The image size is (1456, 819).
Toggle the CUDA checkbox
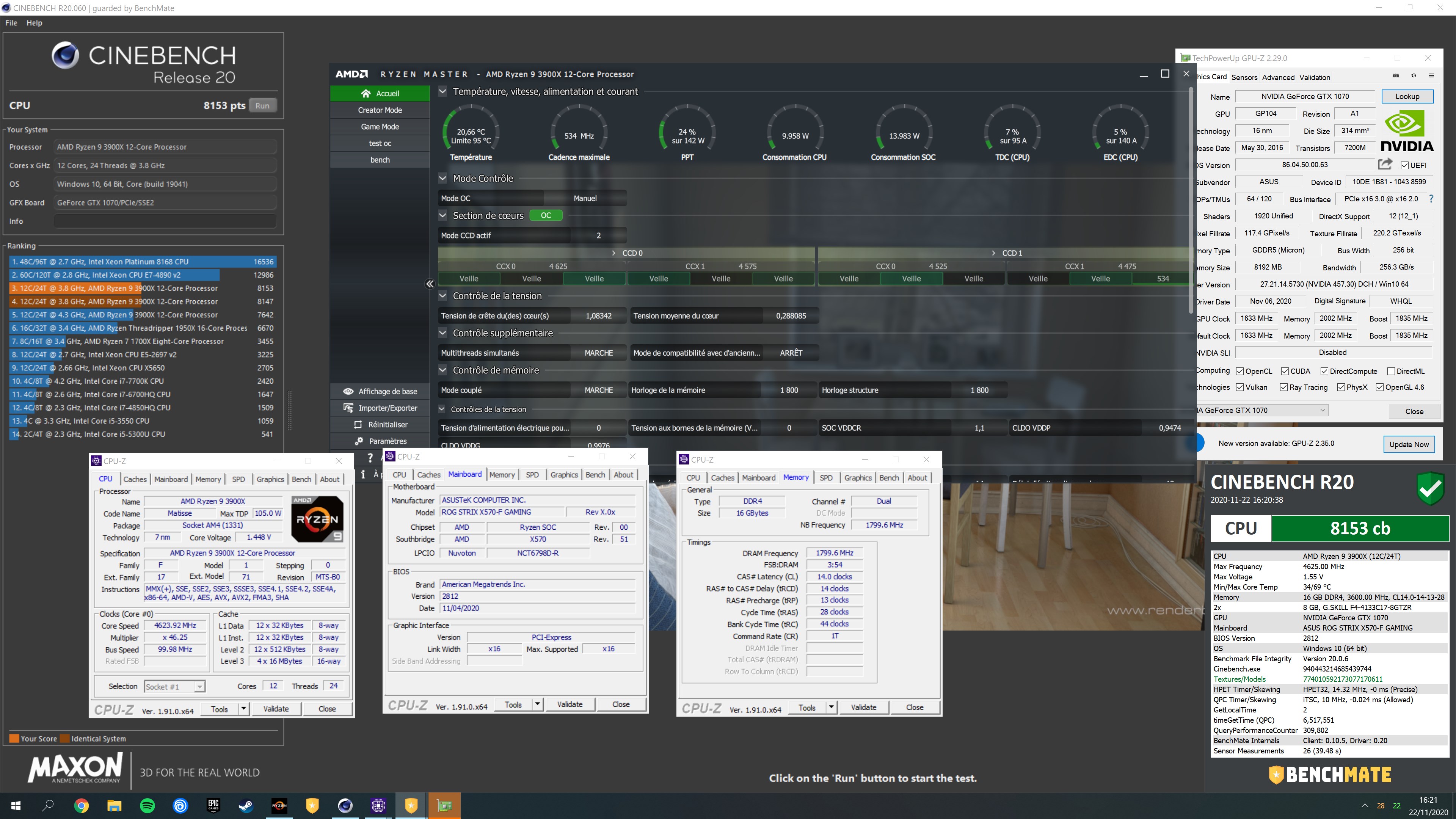point(1285,371)
